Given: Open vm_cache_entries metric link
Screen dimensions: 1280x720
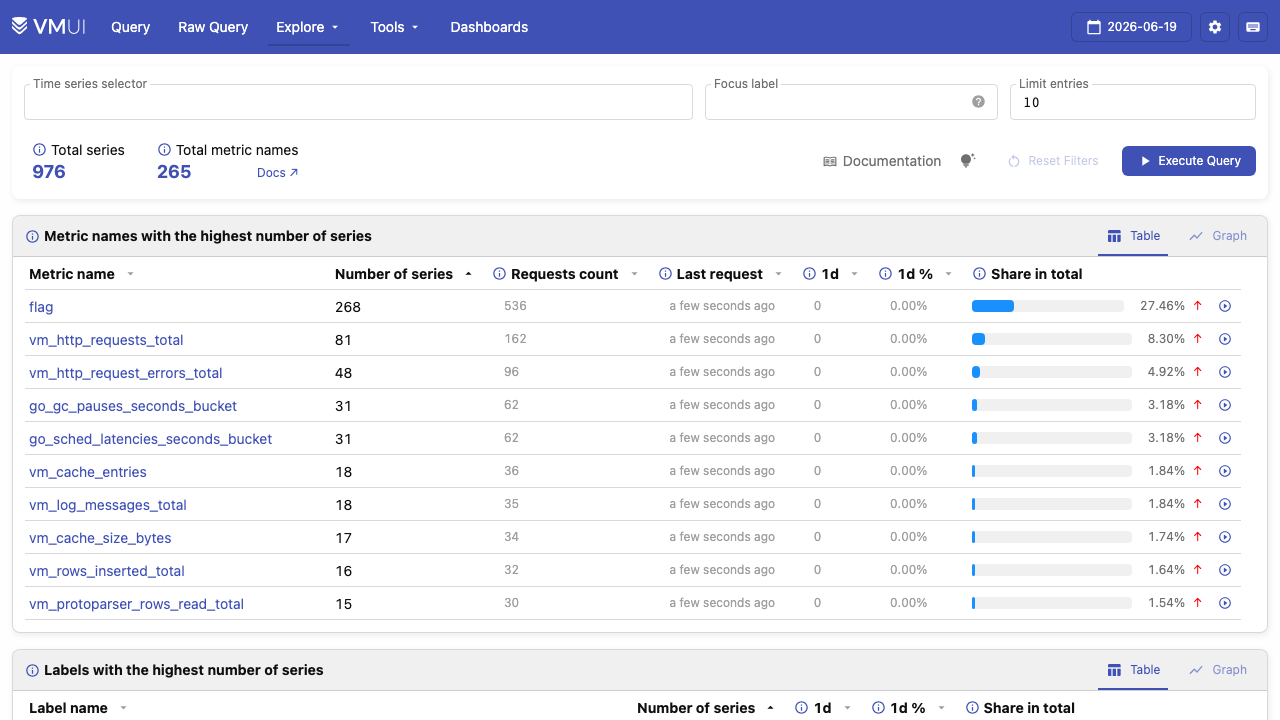Looking at the screenshot, I should pyautogui.click(x=88, y=472).
